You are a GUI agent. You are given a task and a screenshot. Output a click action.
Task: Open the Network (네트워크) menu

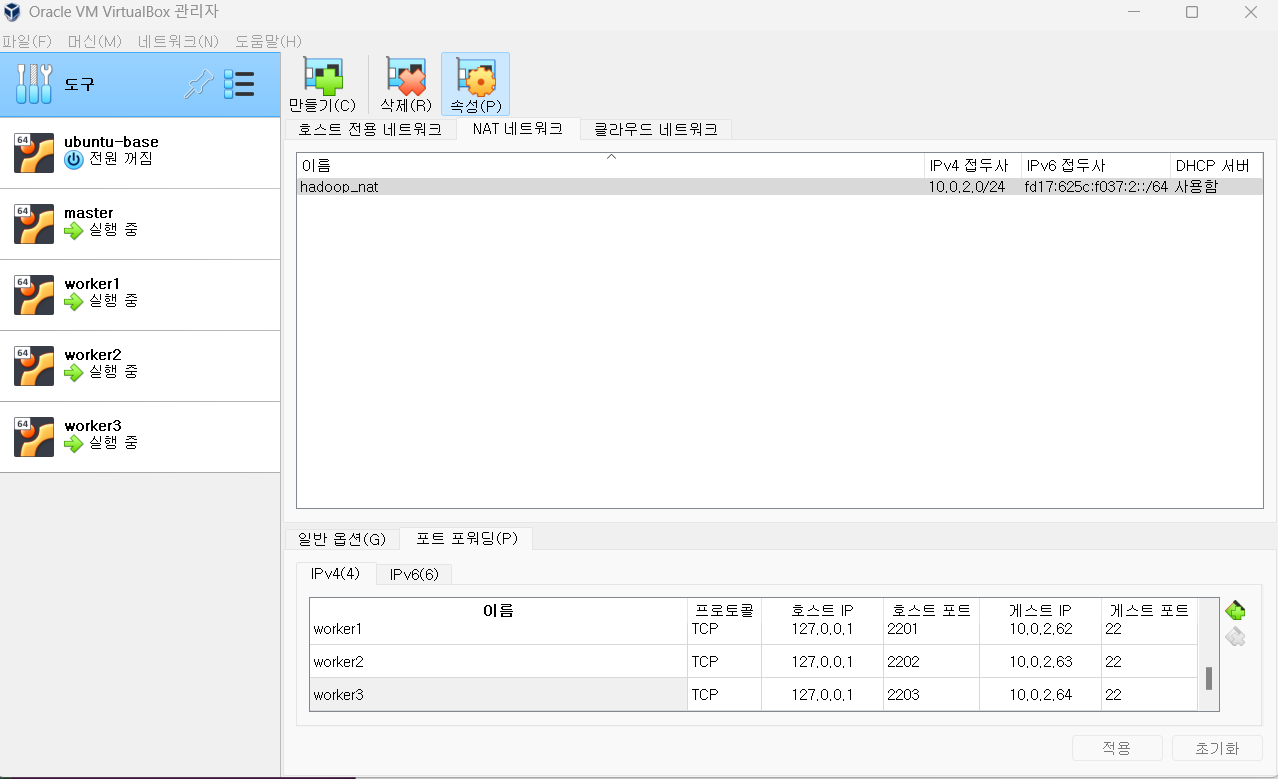[178, 41]
